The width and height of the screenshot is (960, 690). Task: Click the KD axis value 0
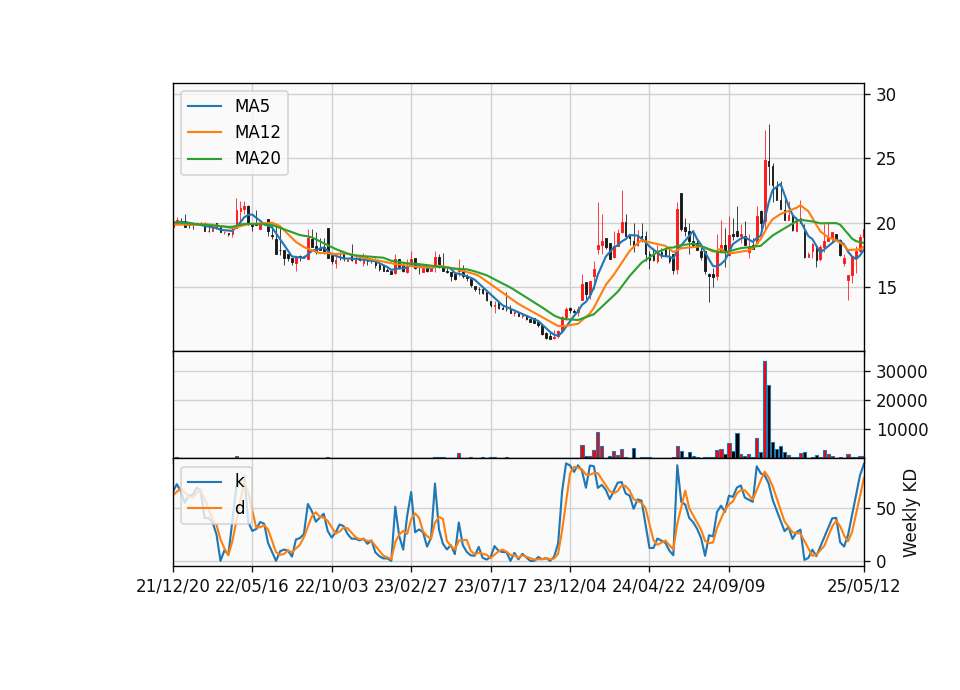tap(882, 561)
